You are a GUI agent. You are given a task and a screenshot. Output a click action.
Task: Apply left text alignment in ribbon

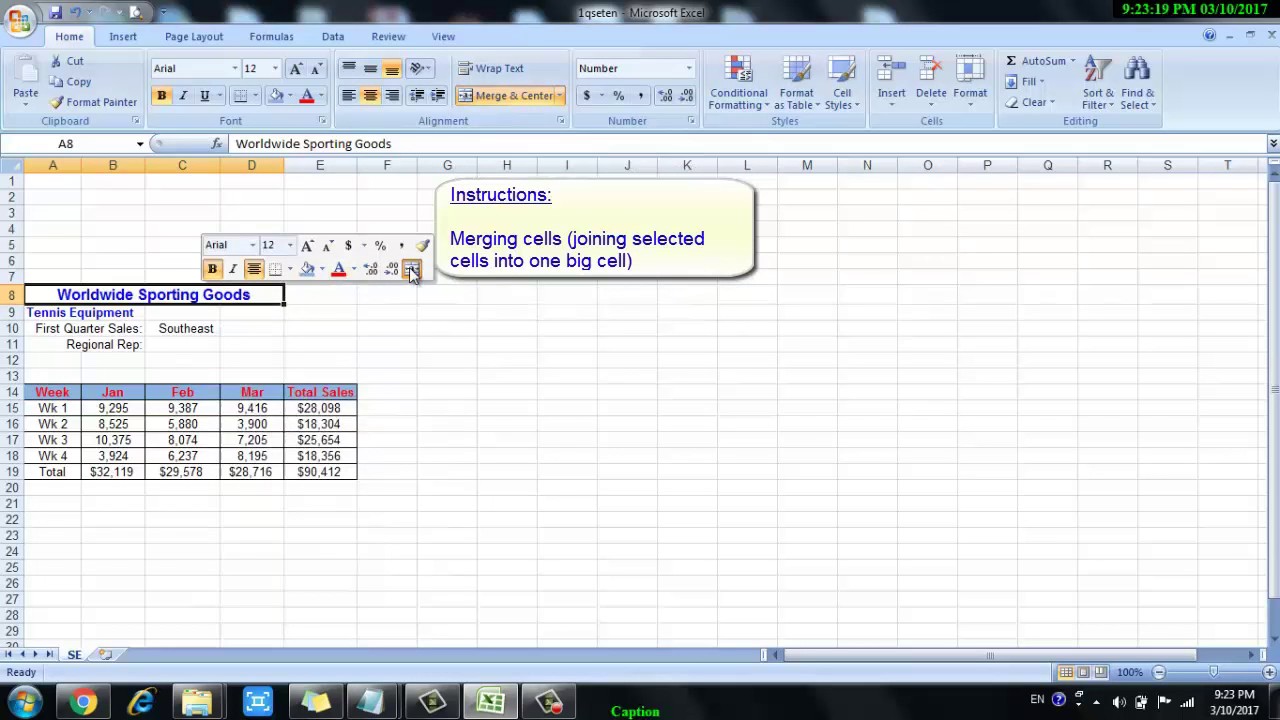click(348, 95)
